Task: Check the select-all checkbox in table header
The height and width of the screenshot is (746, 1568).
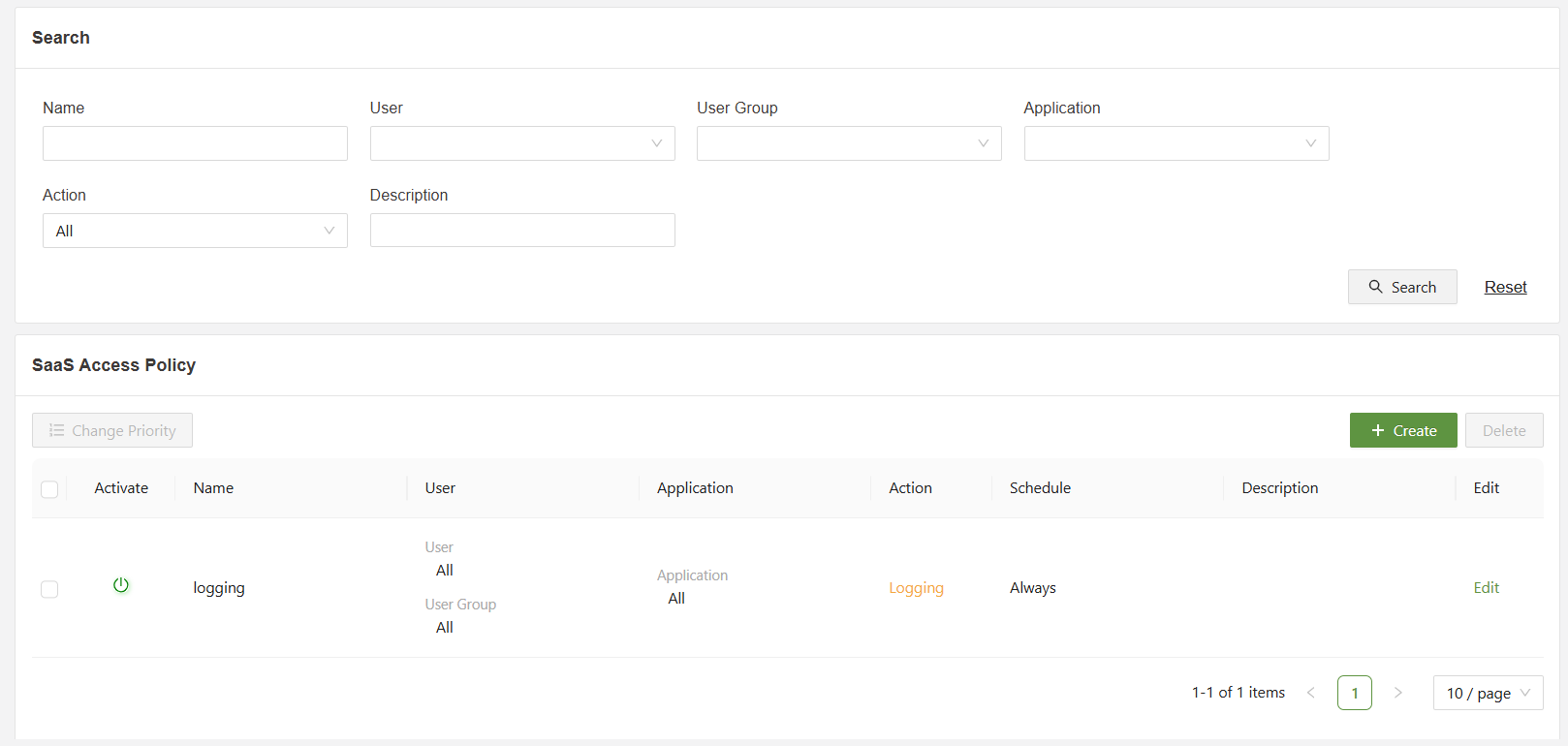Action: (49, 489)
